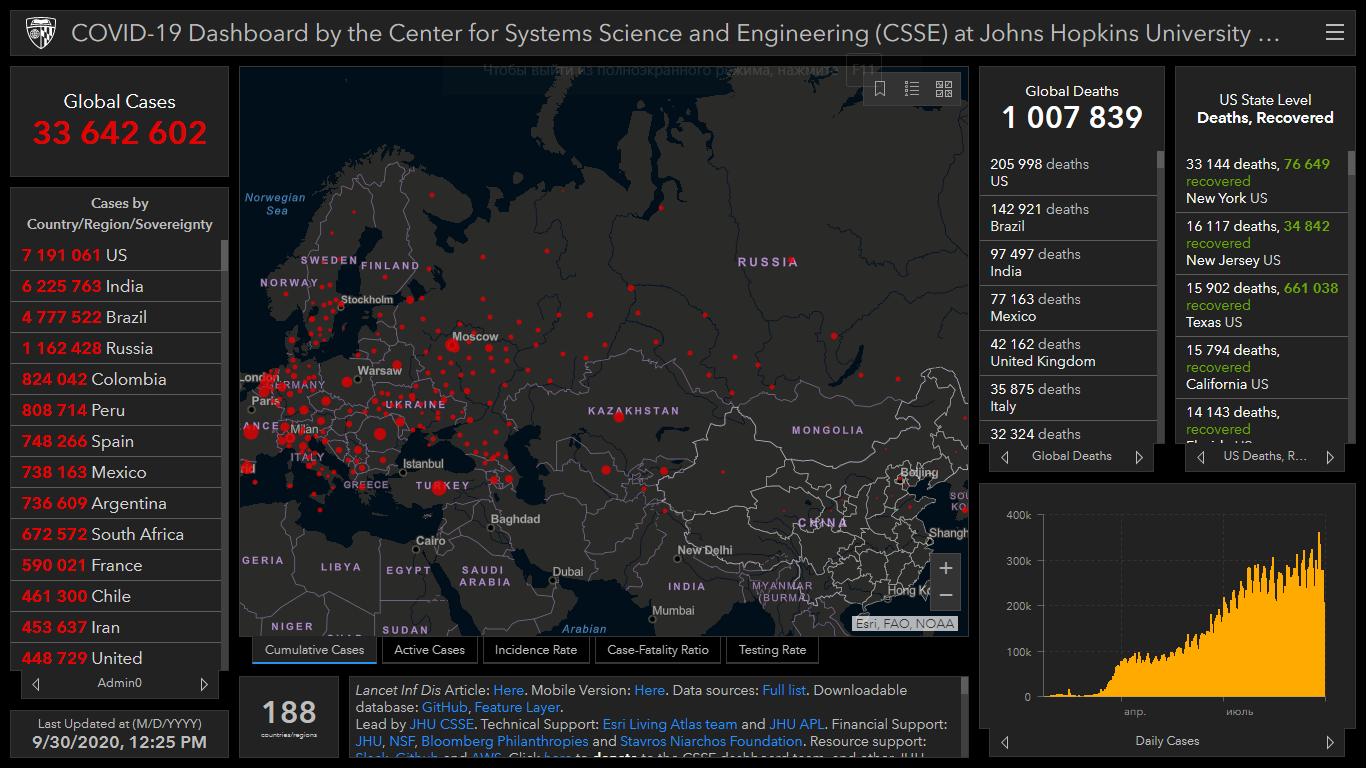Go to next page after Admin0
This screenshot has height=768, width=1366.
click(x=204, y=684)
